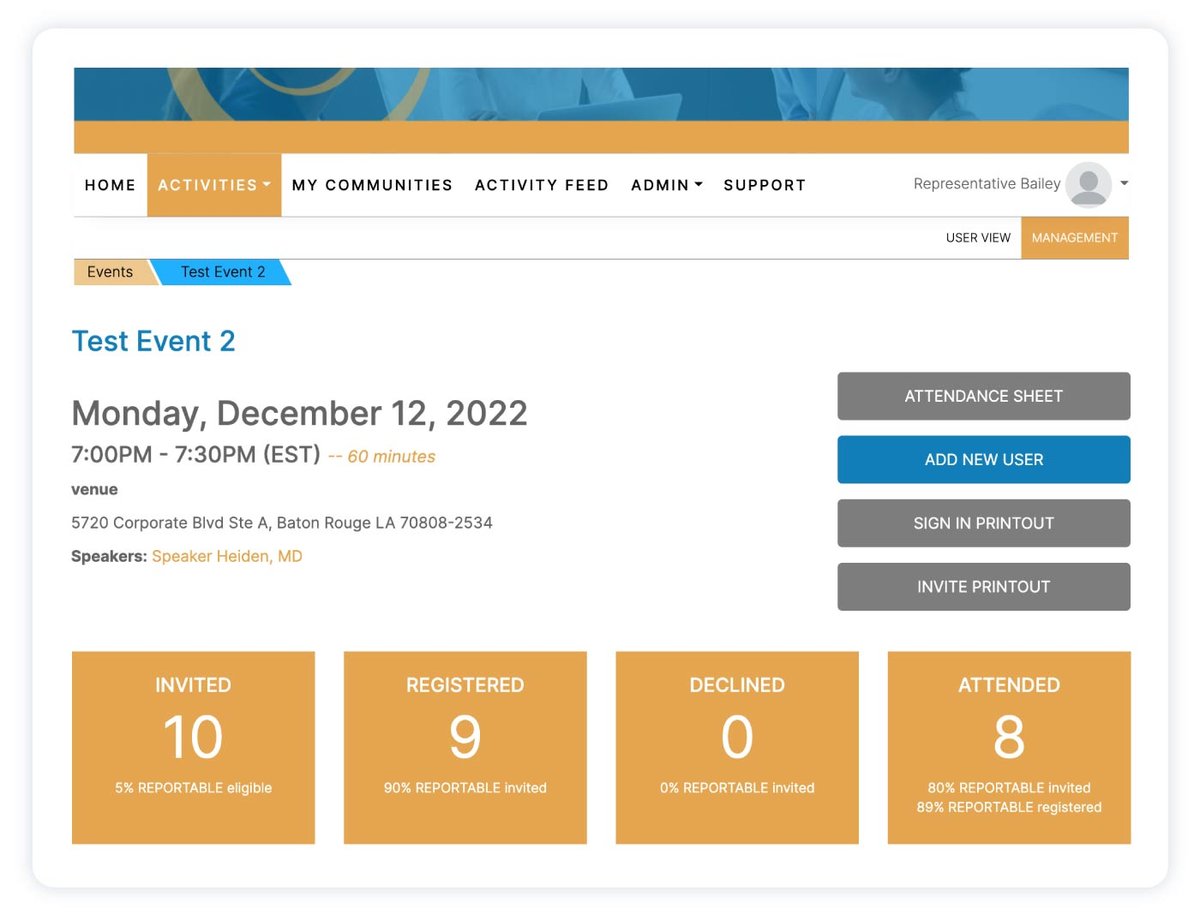
Task: Click the REGISTERED statistics tile
Action: pos(465,747)
